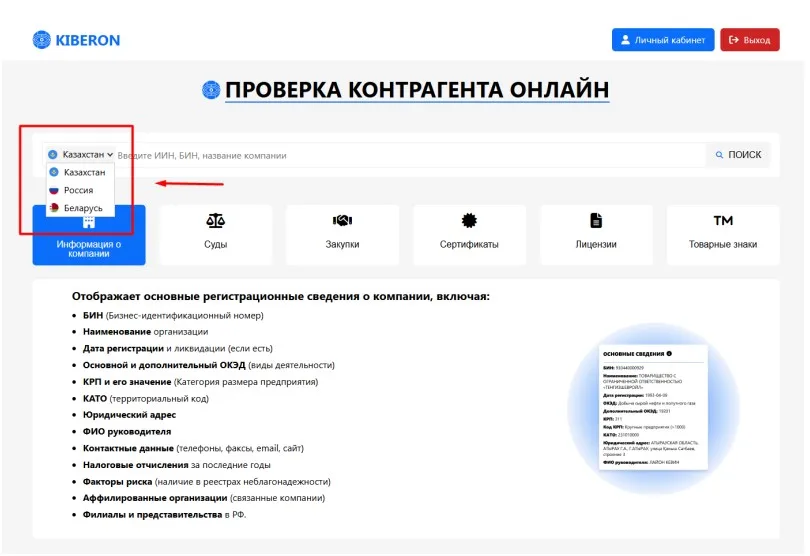Click ПРОВЕРКА КОНТРАГЕНТА ОНЛАЙН heading

(x=417, y=90)
